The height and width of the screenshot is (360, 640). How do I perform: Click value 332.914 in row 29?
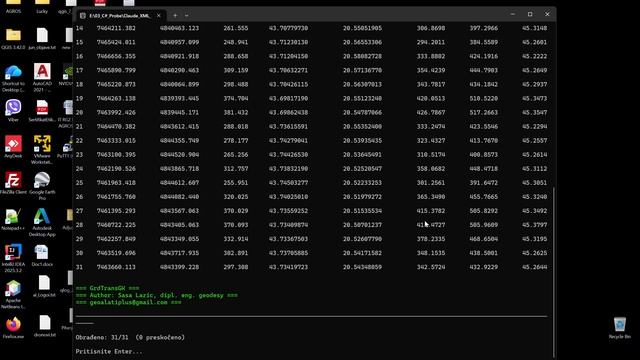coord(236,239)
